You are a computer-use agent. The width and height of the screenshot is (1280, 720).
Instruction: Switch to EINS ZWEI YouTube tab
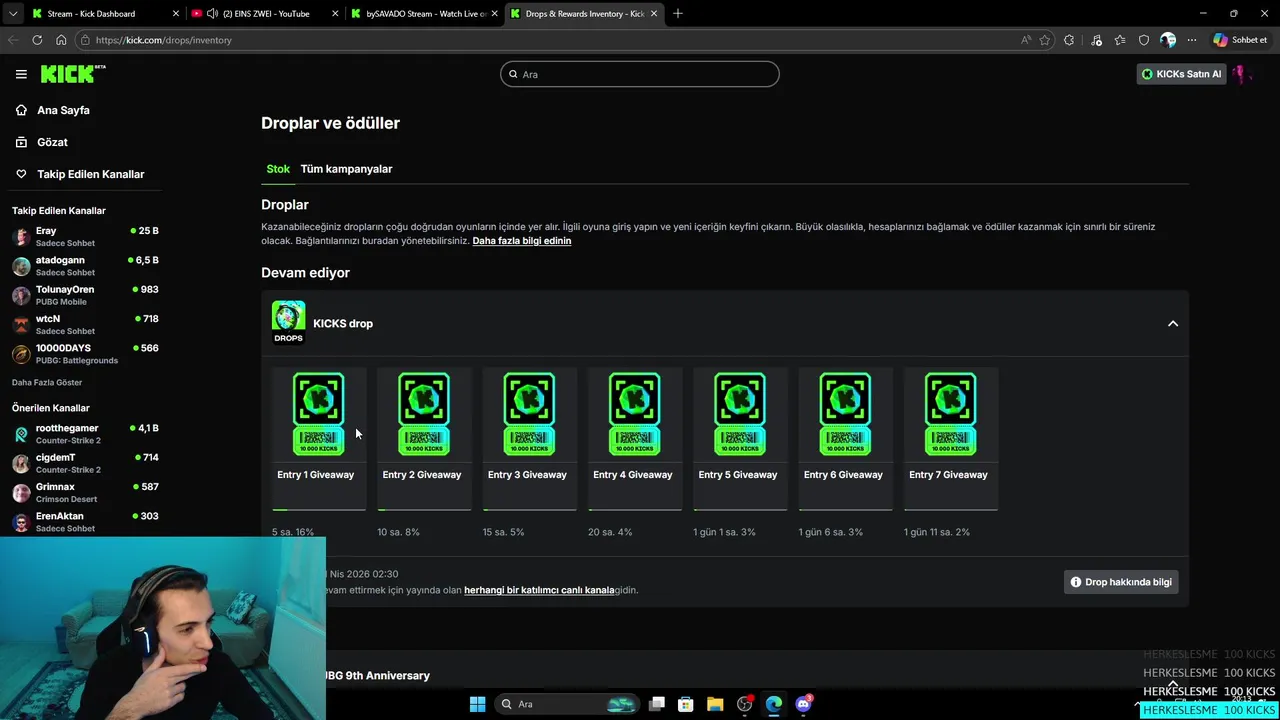266,14
